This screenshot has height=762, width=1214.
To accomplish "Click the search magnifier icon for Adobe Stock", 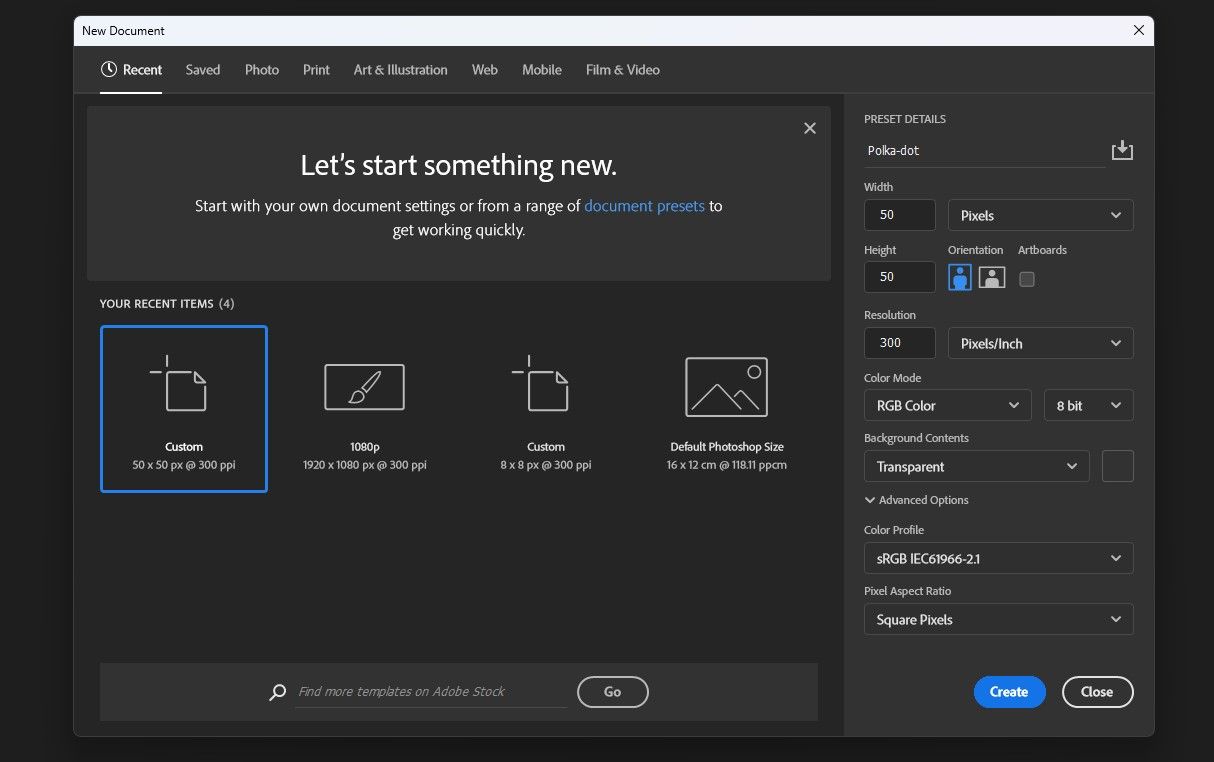I will point(278,692).
